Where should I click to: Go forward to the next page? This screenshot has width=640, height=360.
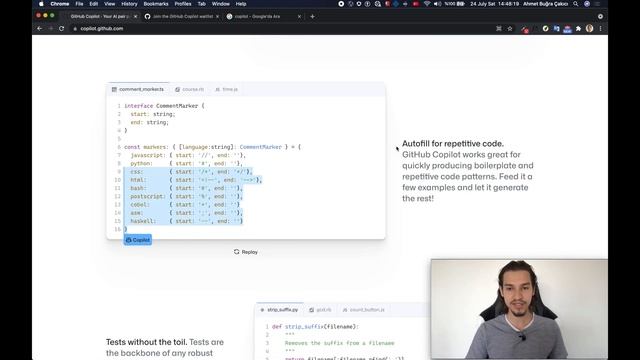click(51, 29)
